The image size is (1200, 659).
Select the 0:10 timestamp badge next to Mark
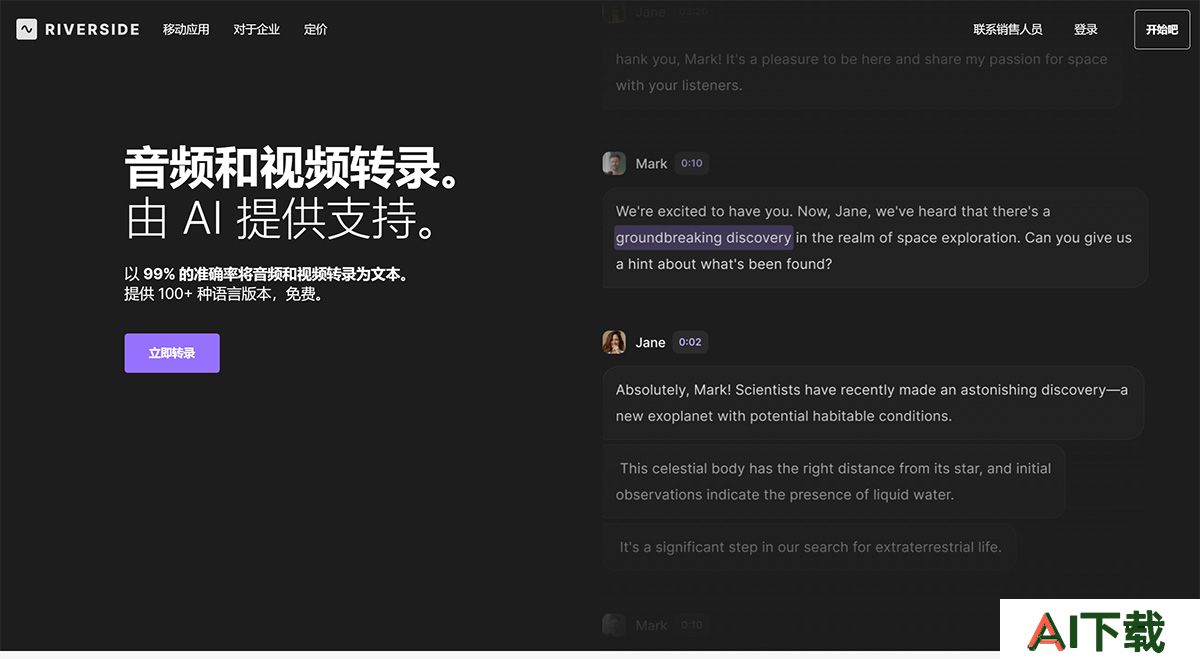(692, 163)
